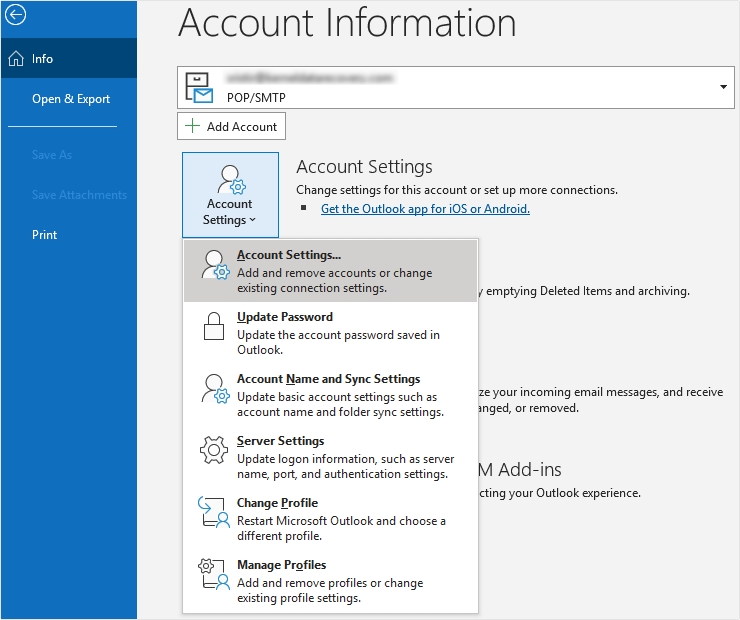Click the green plus icon on Add Account
This screenshot has width=740, height=620.
tap(192, 126)
